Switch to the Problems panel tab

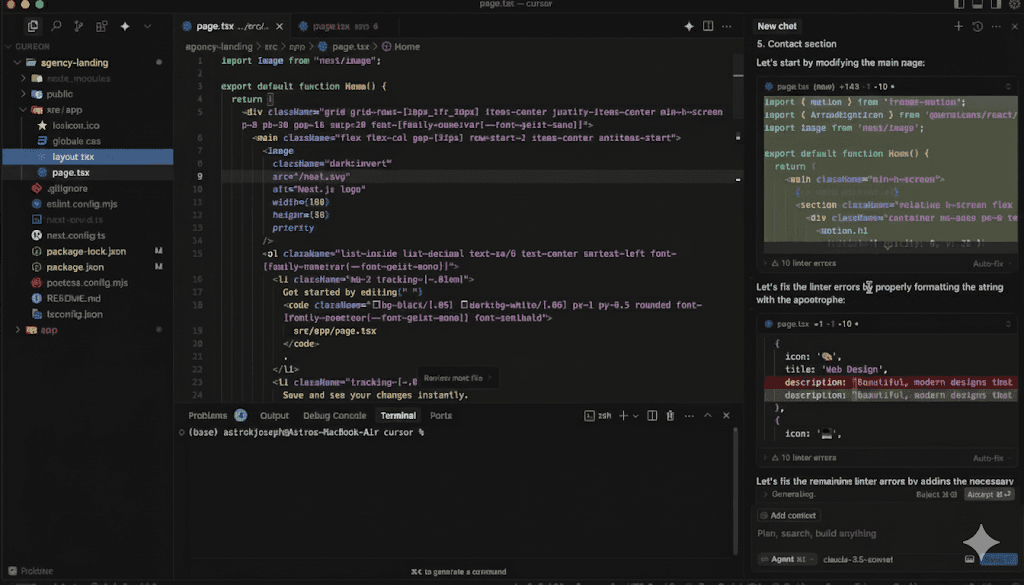pyautogui.click(x=208, y=415)
